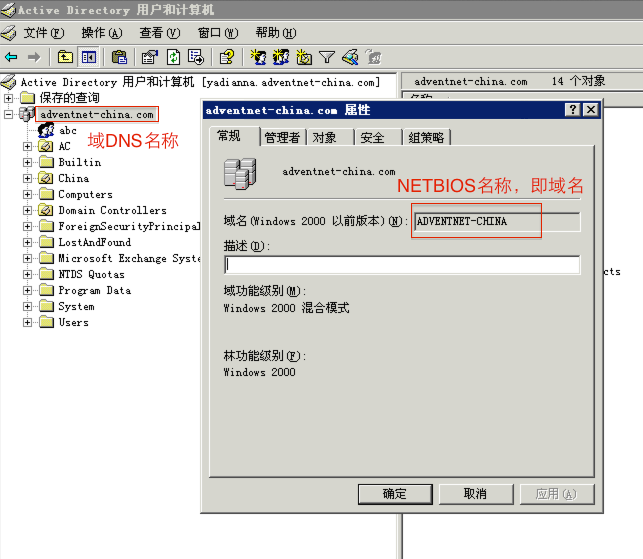The width and height of the screenshot is (643, 559).
Task: Select the NTDS Quotas tree item
Action: click(91, 274)
